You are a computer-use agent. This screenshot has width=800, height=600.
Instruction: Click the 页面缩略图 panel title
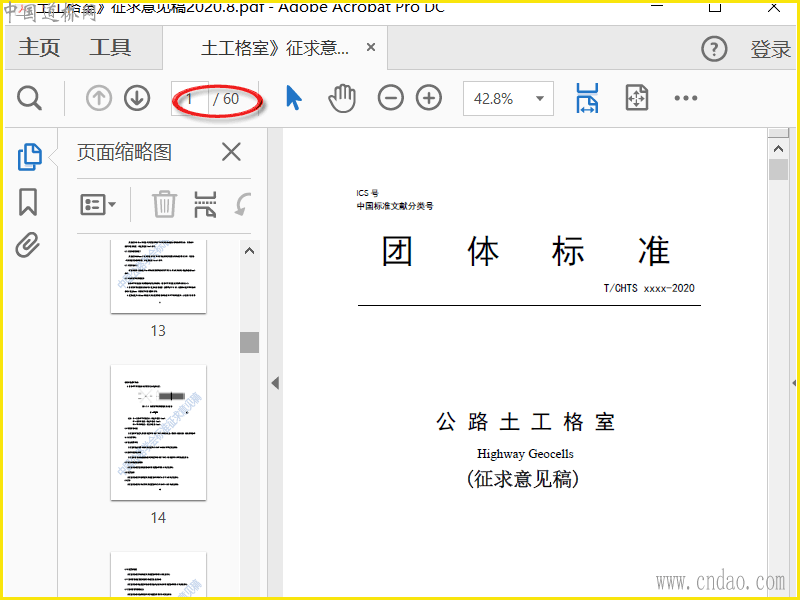tap(124, 152)
